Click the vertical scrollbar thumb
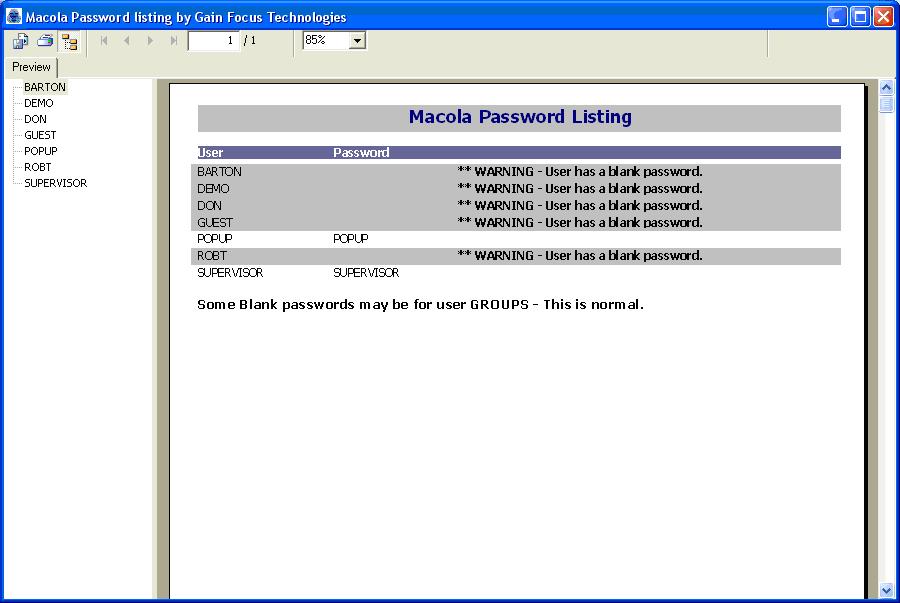900x603 pixels. (x=886, y=104)
